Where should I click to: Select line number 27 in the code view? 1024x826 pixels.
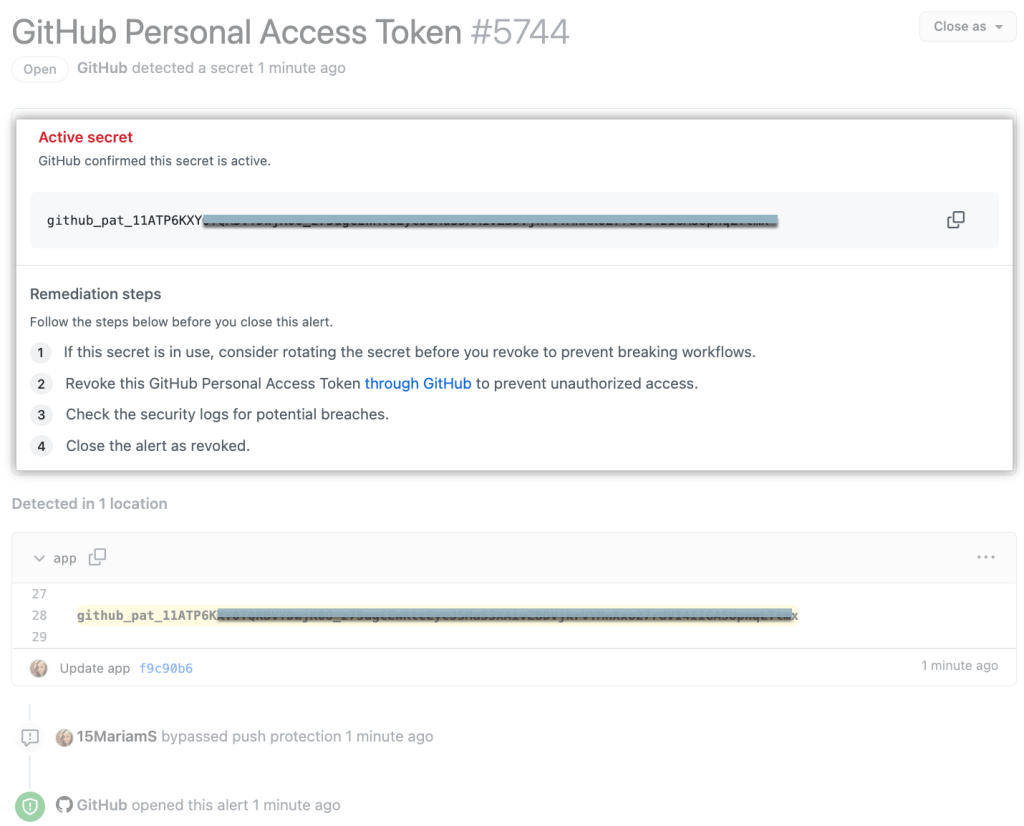[40, 594]
